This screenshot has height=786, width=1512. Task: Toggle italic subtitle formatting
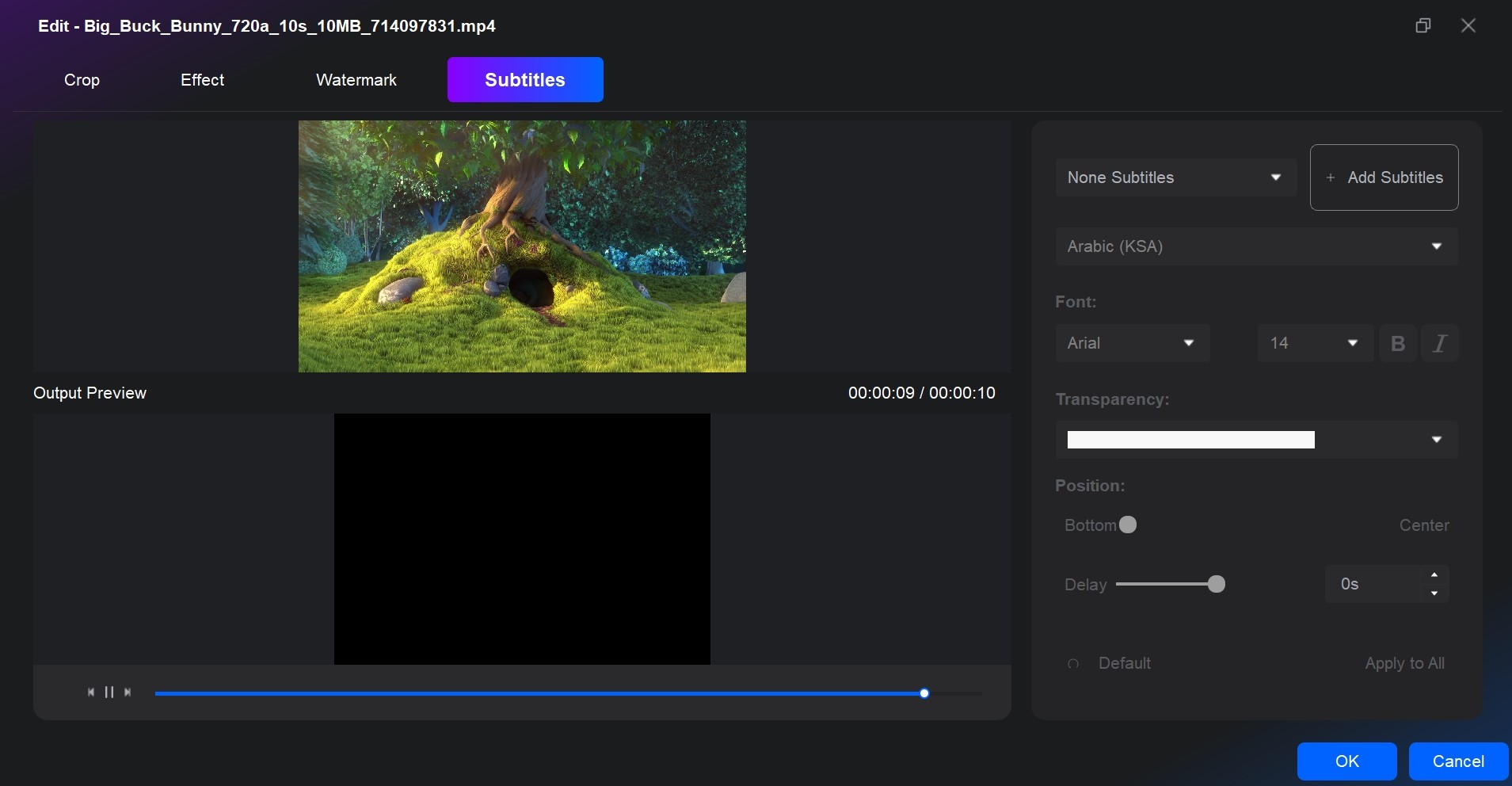click(1440, 343)
